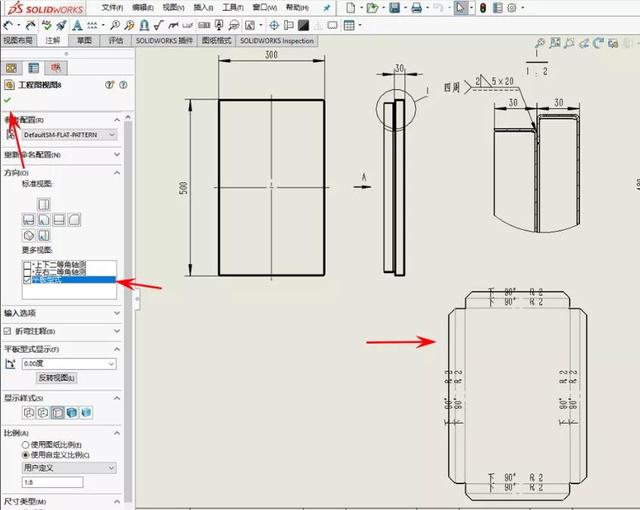Click the 反转视图 button

coord(56,378)
